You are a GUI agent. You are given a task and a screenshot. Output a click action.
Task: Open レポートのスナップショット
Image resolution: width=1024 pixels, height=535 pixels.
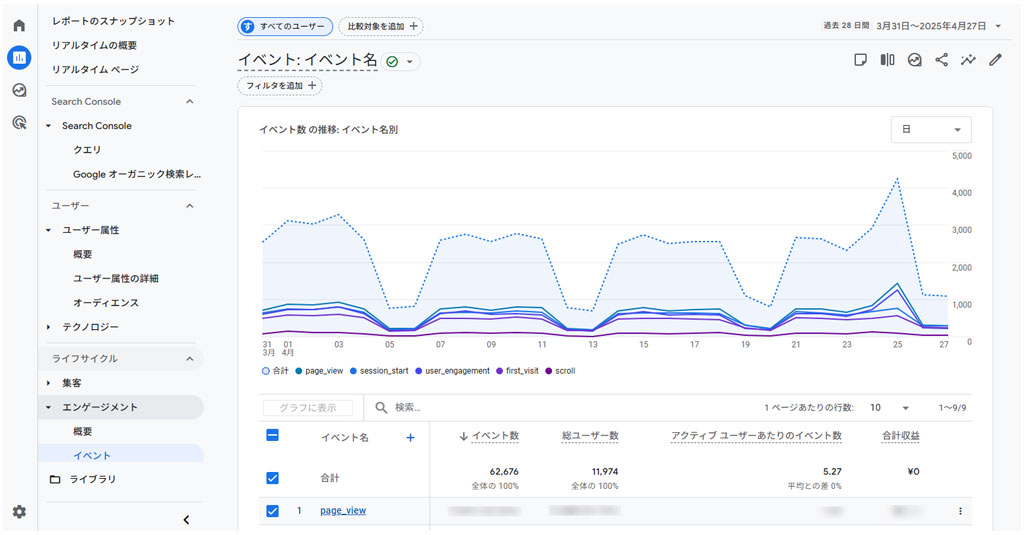click(x=113, y=21)
